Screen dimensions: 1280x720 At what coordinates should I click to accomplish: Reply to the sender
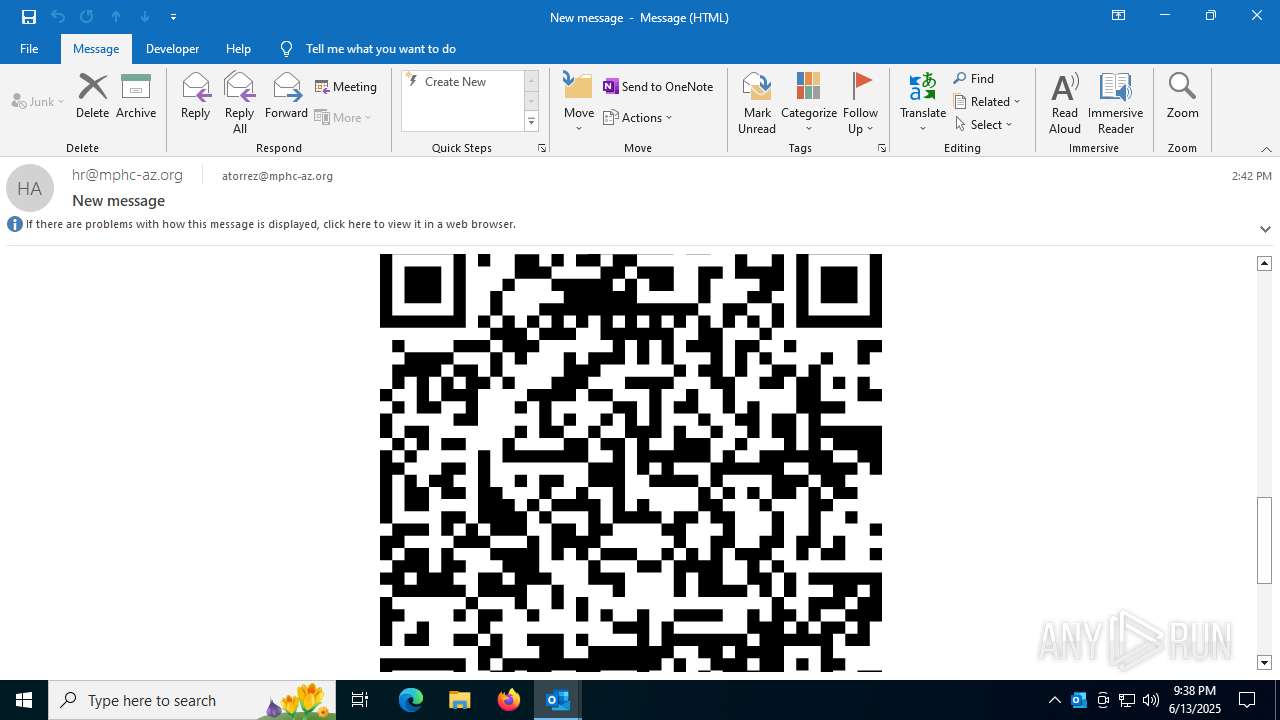pyautogui.click(x=196, y=96)
